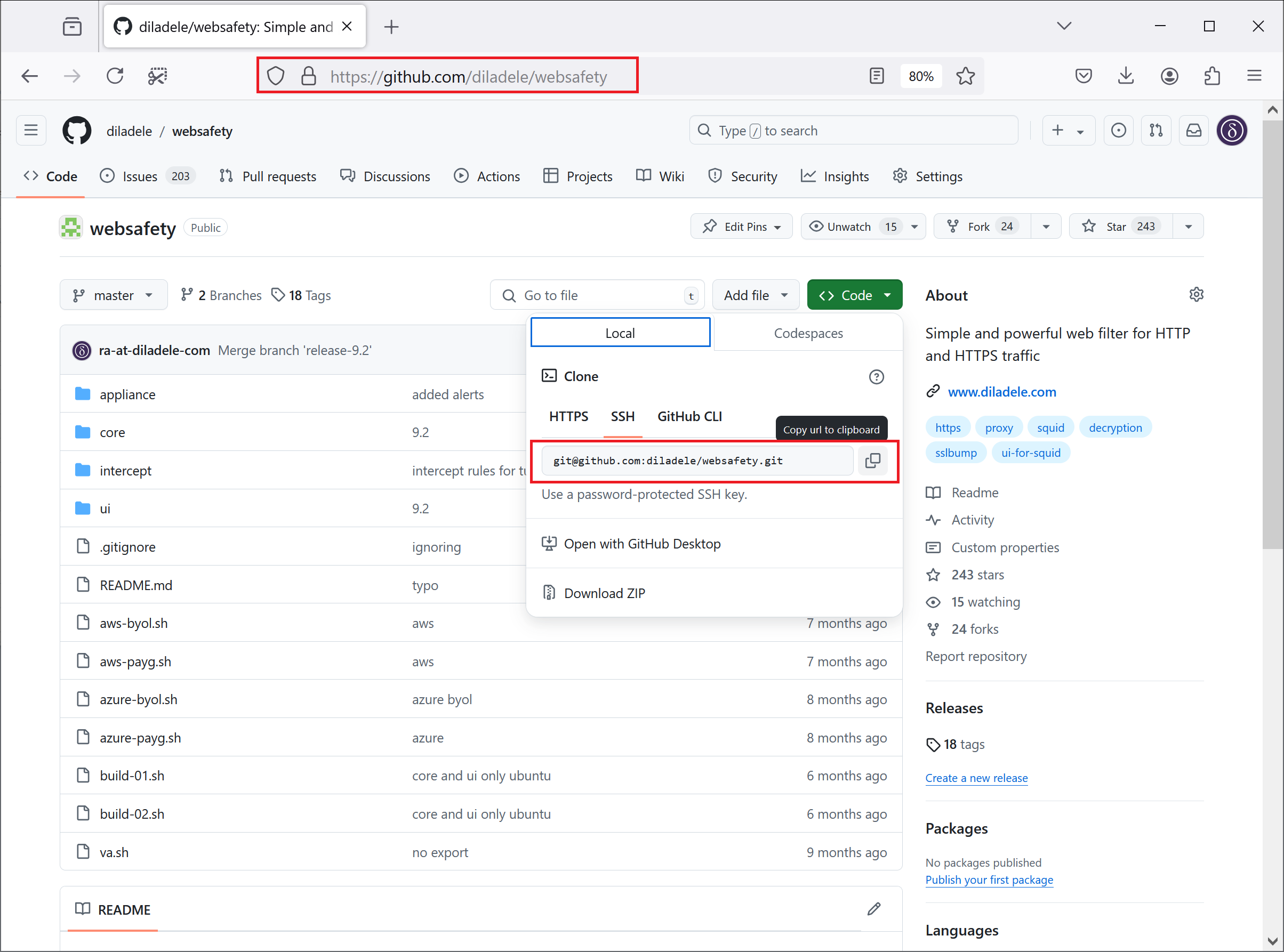Star the websafety repository
This screenshot has height=952, width=1284.
pyautogui.click(x=1120, y=227)
